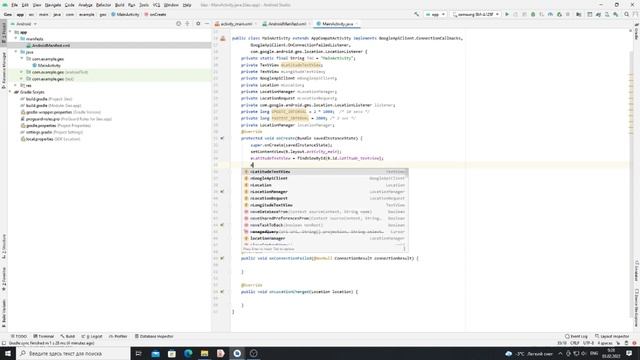Screen dimensions: 640x360
Task: Open the File menu
Action: pos(14,5)
